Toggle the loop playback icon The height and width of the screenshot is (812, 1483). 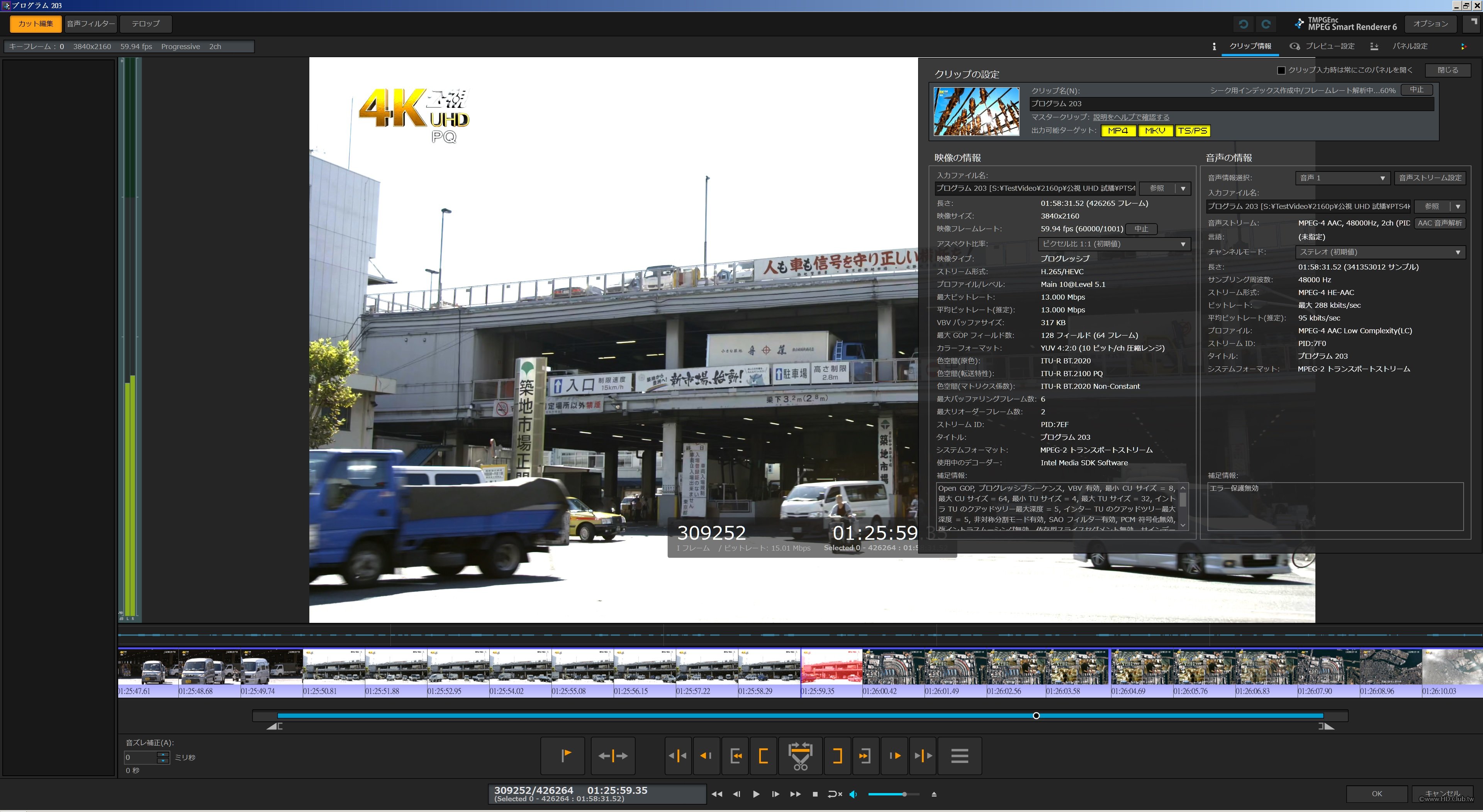[834, 794]
